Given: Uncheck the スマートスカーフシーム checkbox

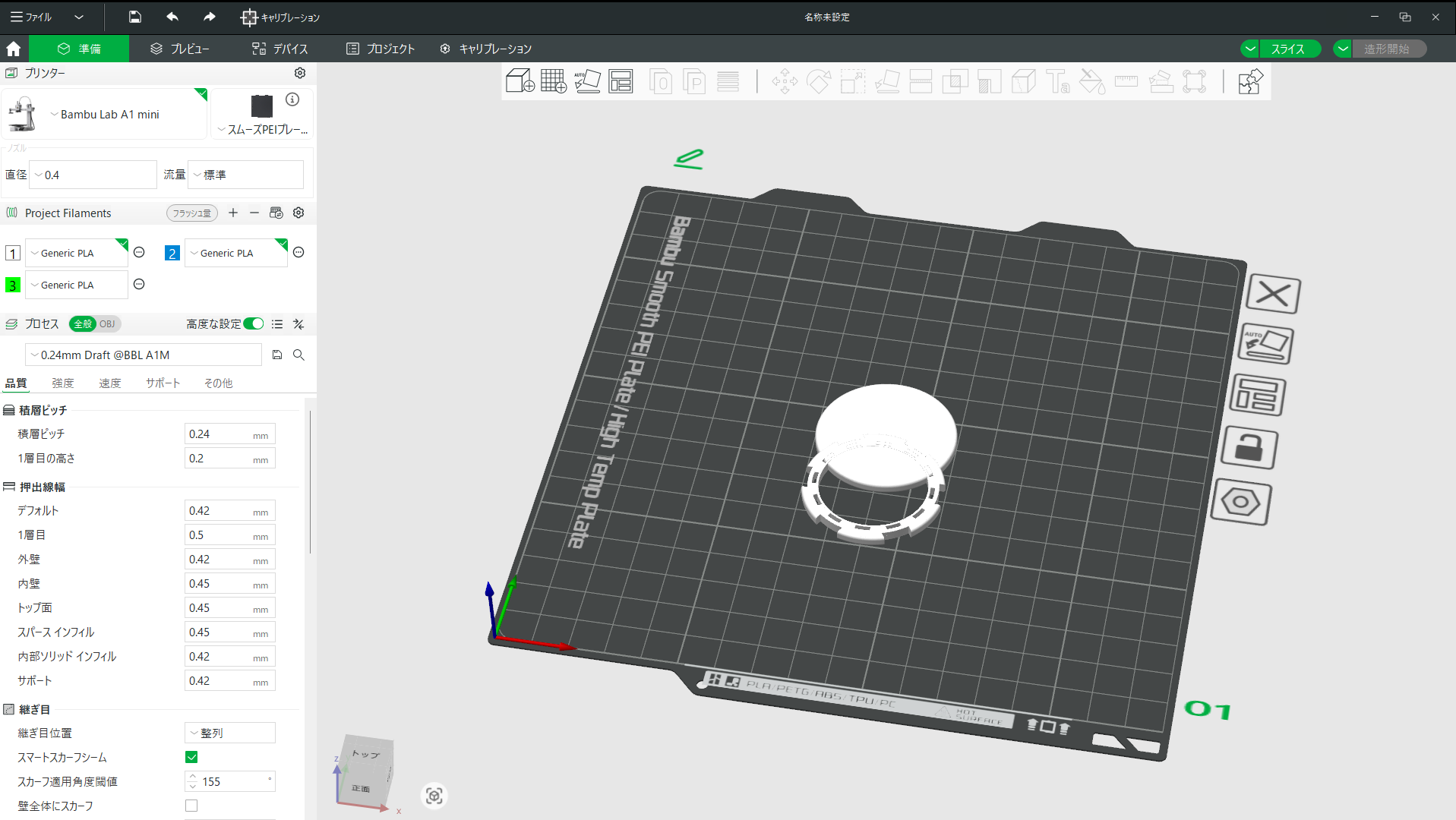Looking at the screenshot, I should point(191,757).
